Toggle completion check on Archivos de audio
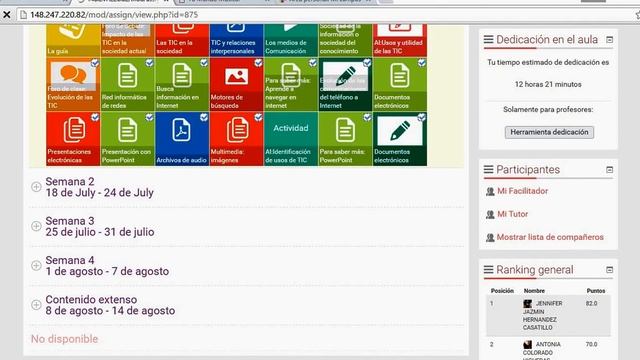The height and width of the screenshot is (360, 640). coord(204,118)
